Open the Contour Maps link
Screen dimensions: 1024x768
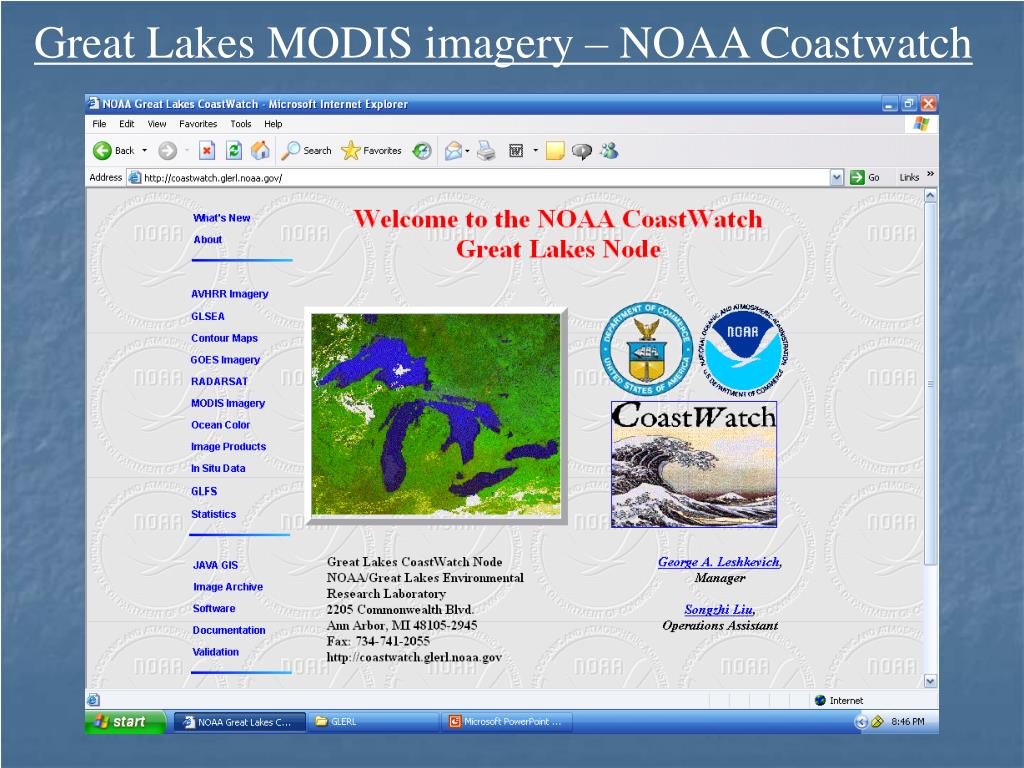coord(224,338)
